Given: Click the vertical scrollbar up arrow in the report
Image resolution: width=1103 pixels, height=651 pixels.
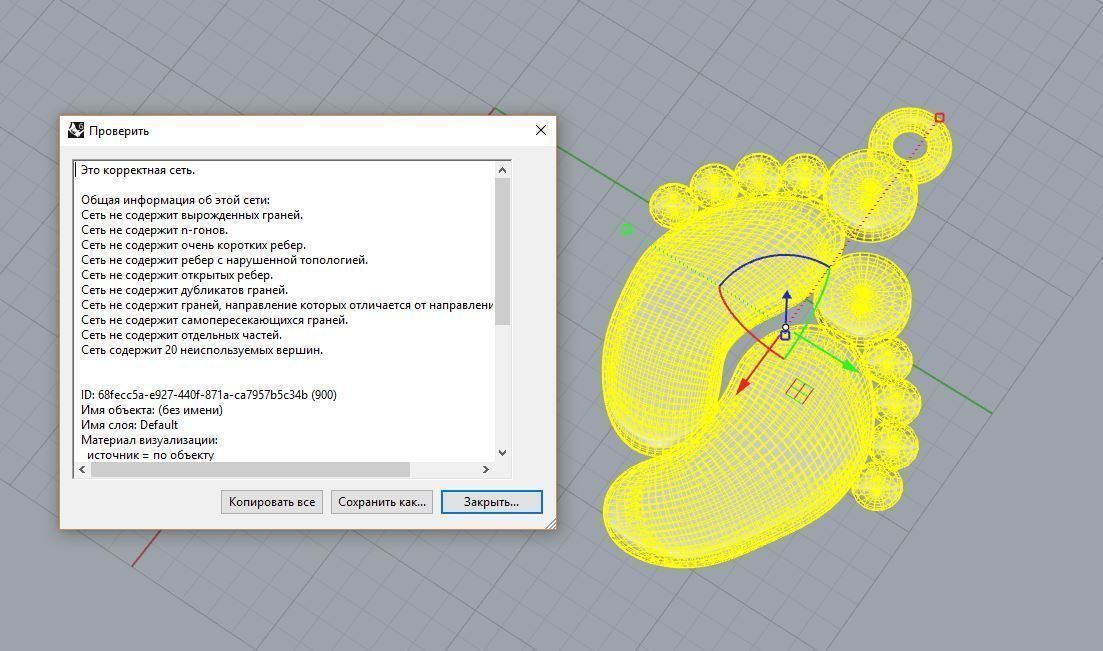Looking at the screenshot, I should [502, 170].
